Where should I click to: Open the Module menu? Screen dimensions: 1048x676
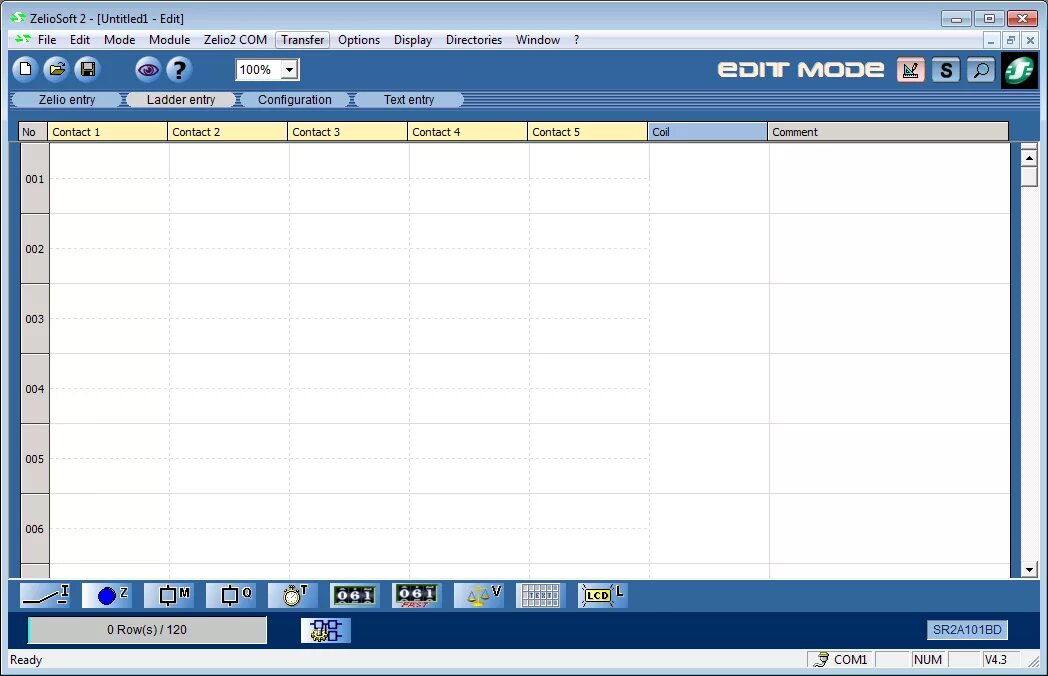pyautogui.click(x=169, y=39)
